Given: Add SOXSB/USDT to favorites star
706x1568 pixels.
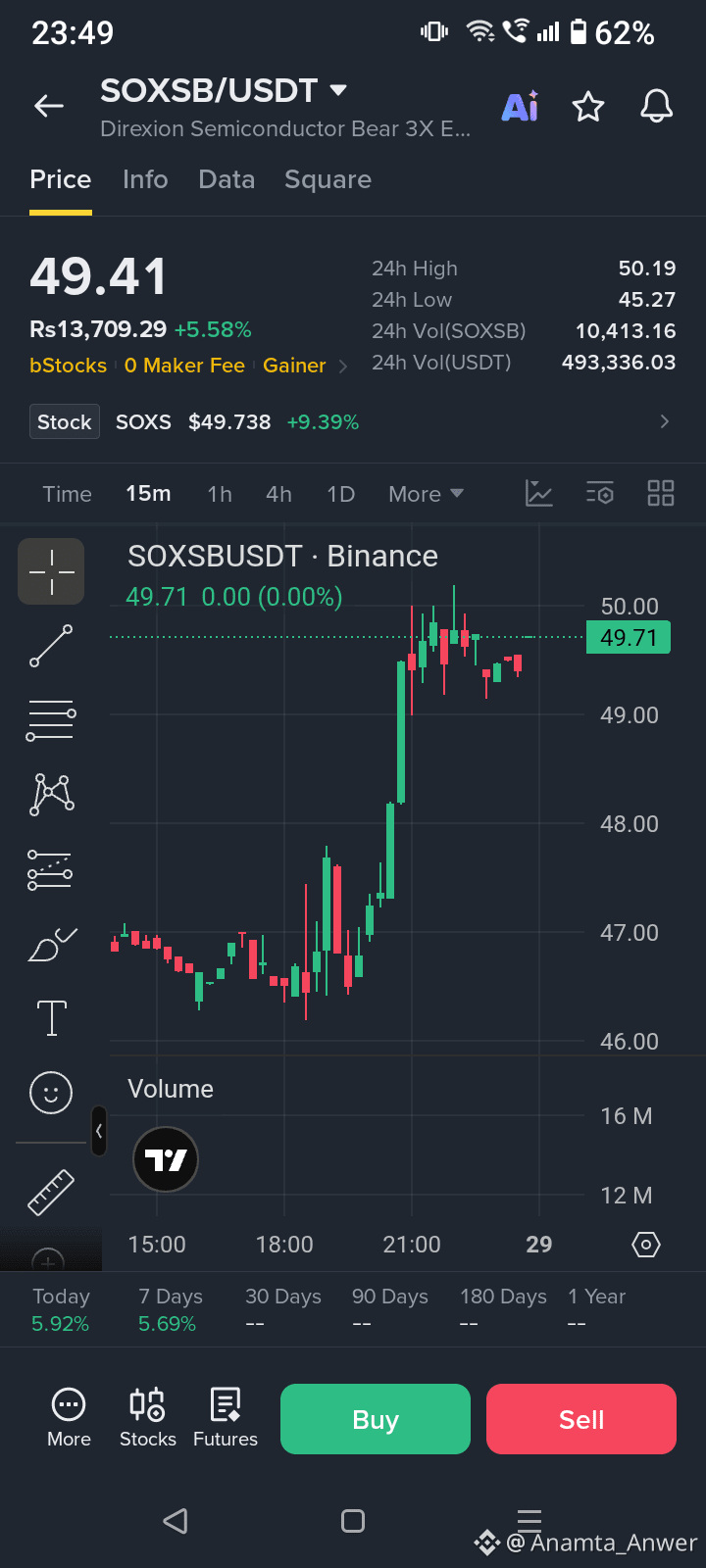Looking at the screenshot, I should click(588, 106).
